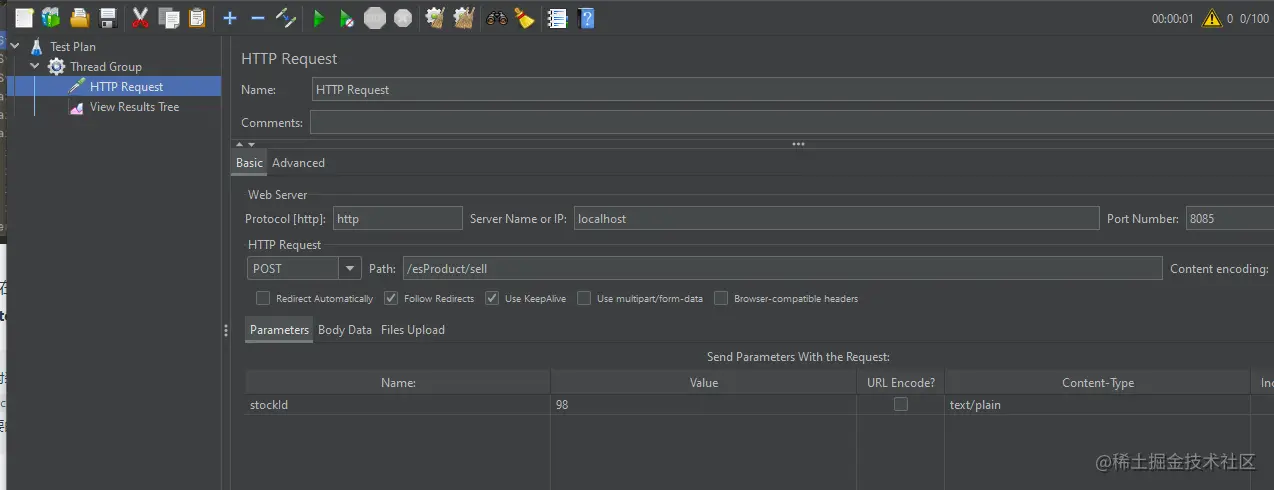Switch to the Body Data tab

coord(345,330)
